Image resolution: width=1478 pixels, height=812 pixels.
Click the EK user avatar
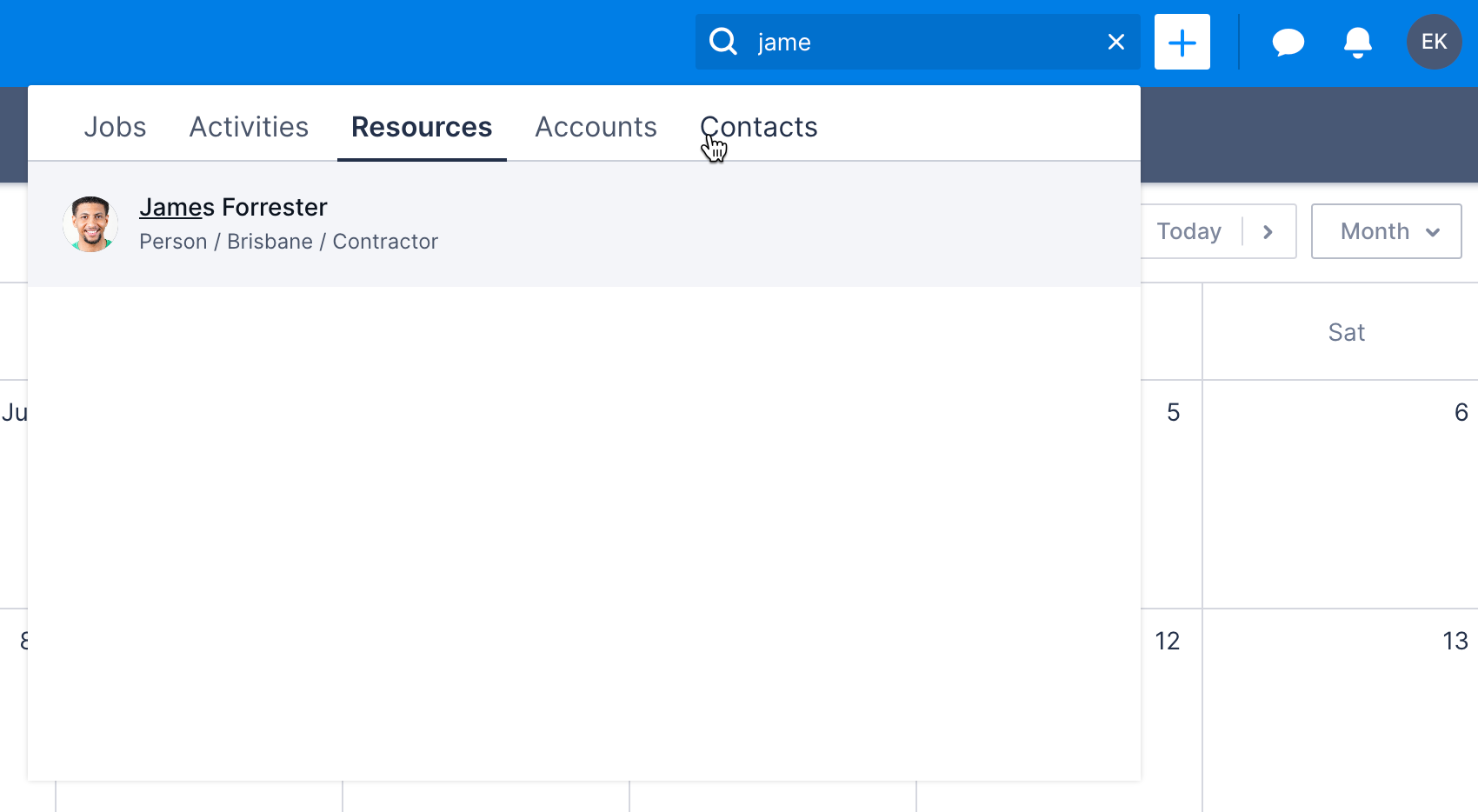click(x=1434, y=41)
